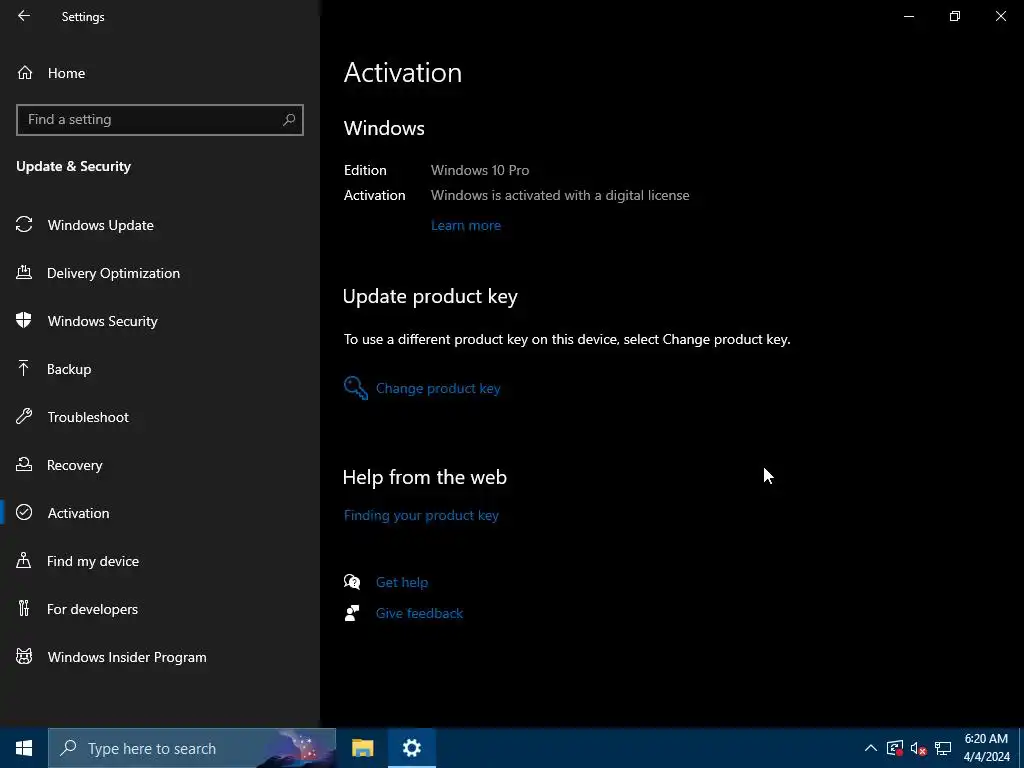The image size is (1024, 768).
Task: Click the Settings gear on the taskbar
Action: [x=411, y=748]
